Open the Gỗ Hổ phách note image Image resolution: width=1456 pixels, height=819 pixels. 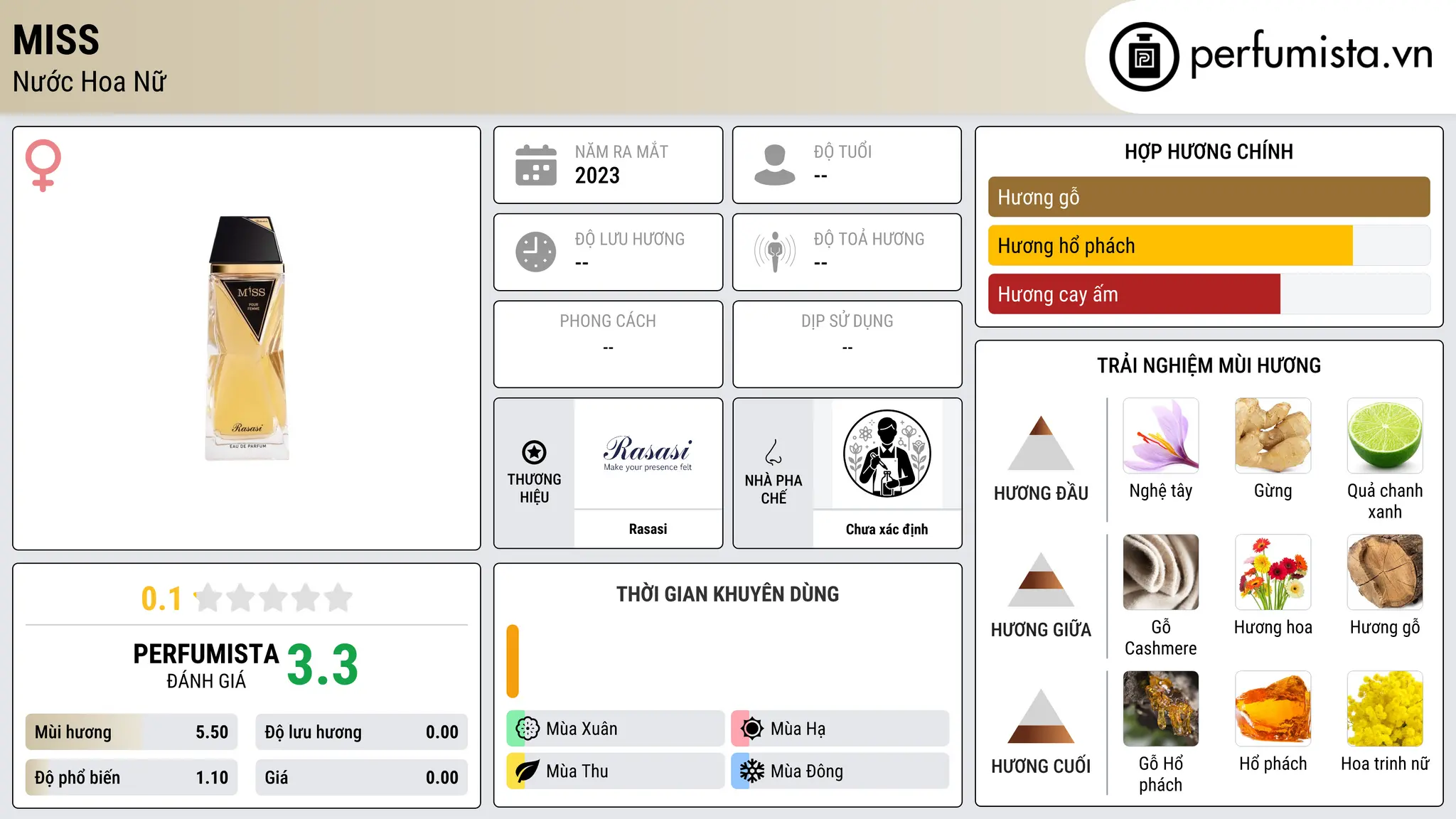coord(1161,709)
